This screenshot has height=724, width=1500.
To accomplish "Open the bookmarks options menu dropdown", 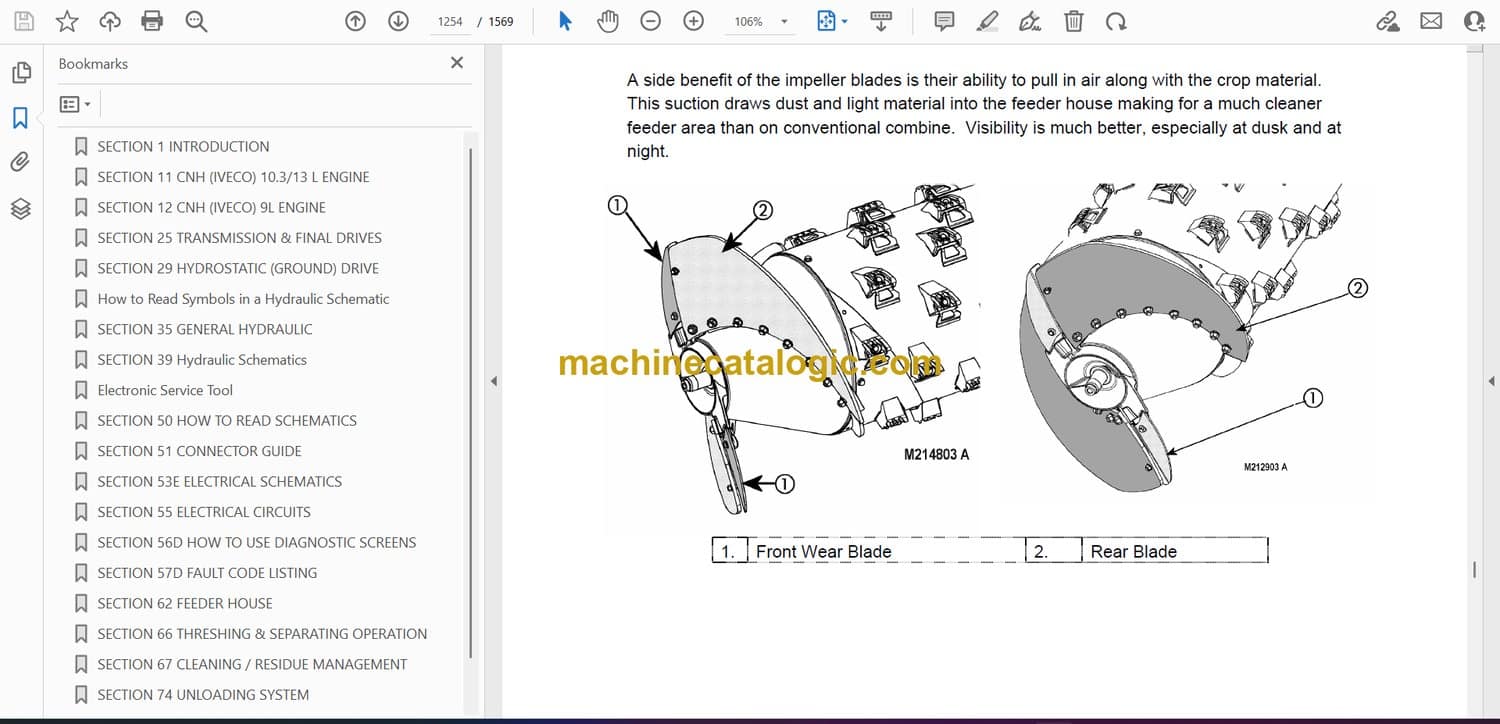I will tap(75, 104).
